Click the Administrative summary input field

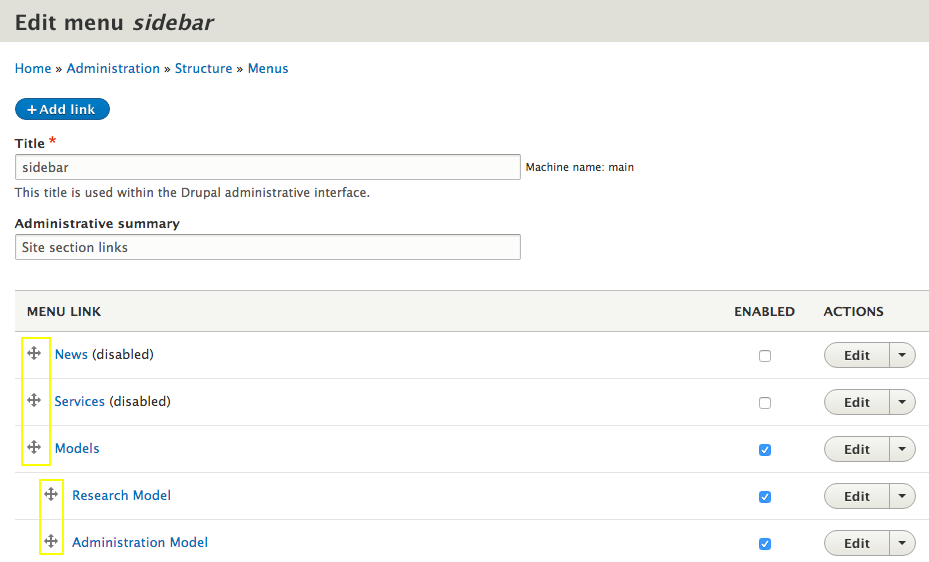pos(268,247)
